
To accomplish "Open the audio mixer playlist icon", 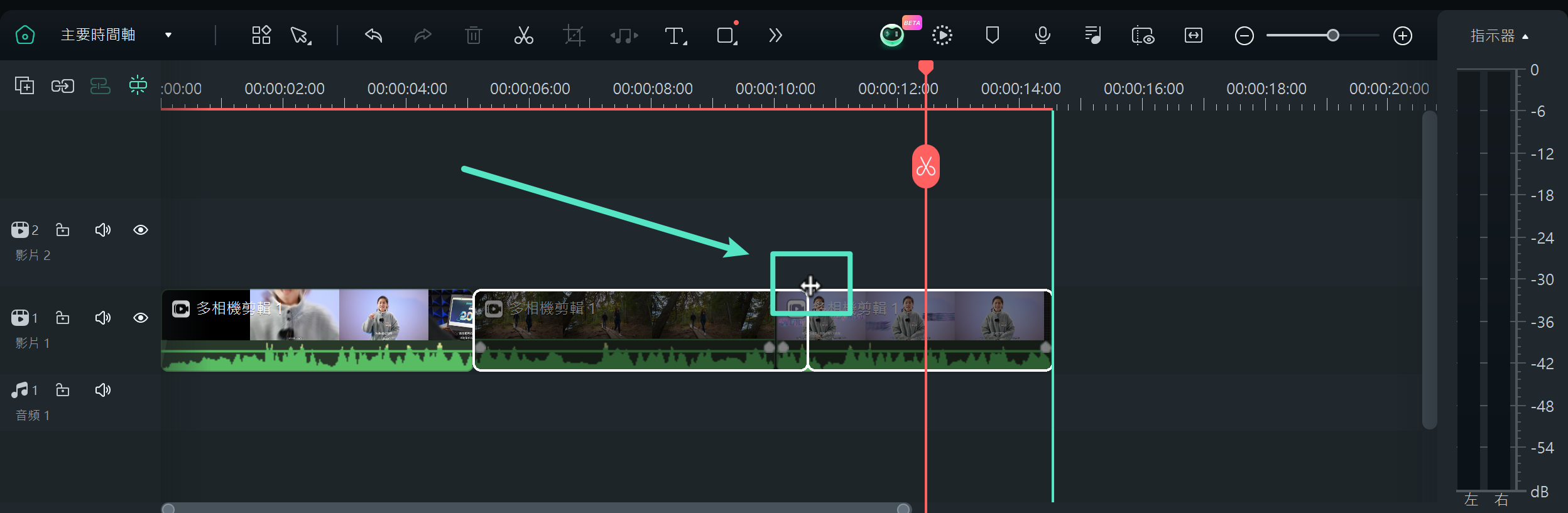I will point(1093,35).
